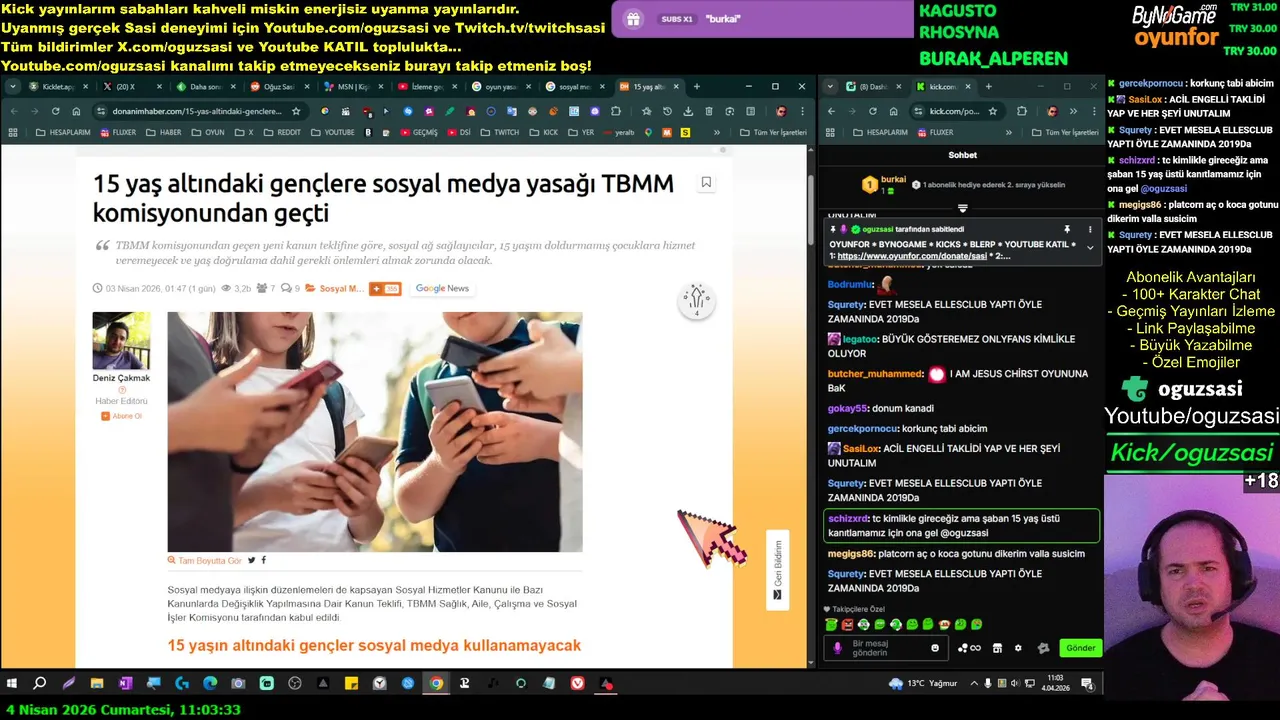
Task: Open the shop icon next to chat input
Action: (997, 648)
